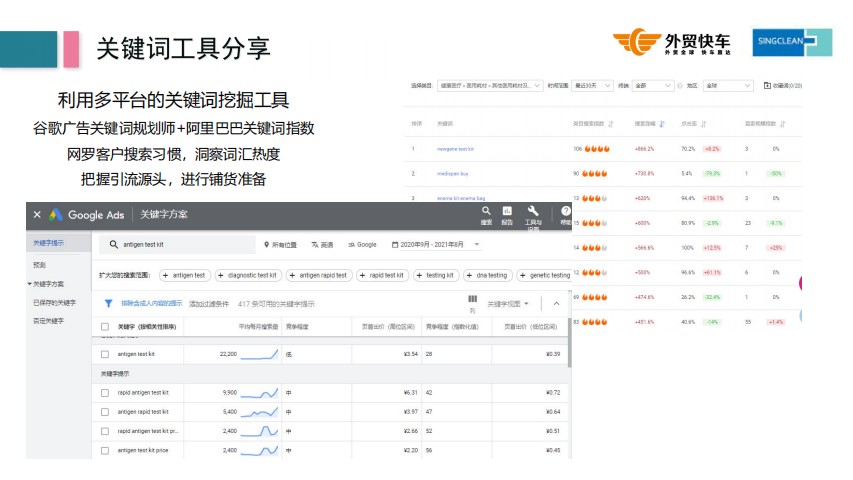The height and width of the screenshot is (480, 853).
Task: Click the plus icon on the antigen test chip
Action: tap(165, 275)
